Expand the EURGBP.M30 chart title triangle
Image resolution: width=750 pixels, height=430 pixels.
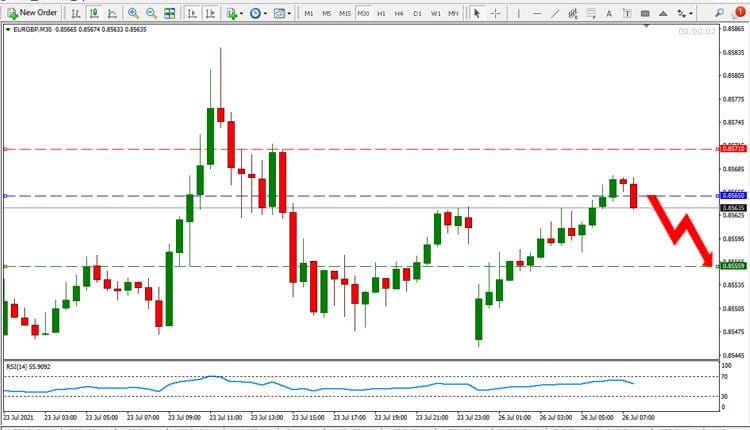click(x=8, y=30)
